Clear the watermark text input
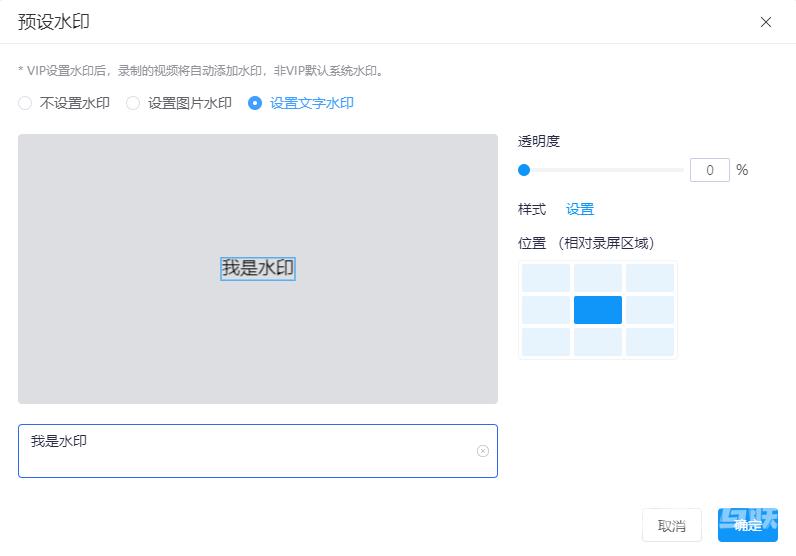The width and height of the screenshot is (796, 556). coord(483,451)
